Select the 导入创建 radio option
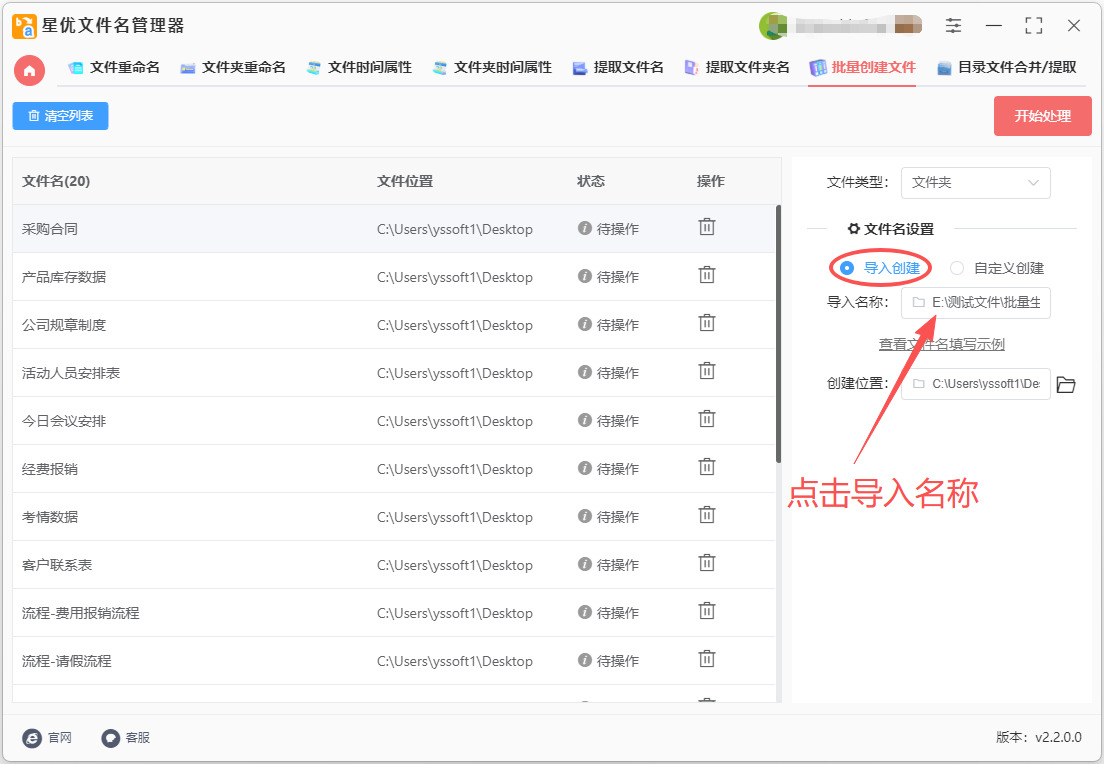Image resolution: width=1104 pixels, height=764 pixels. [882, 268]
